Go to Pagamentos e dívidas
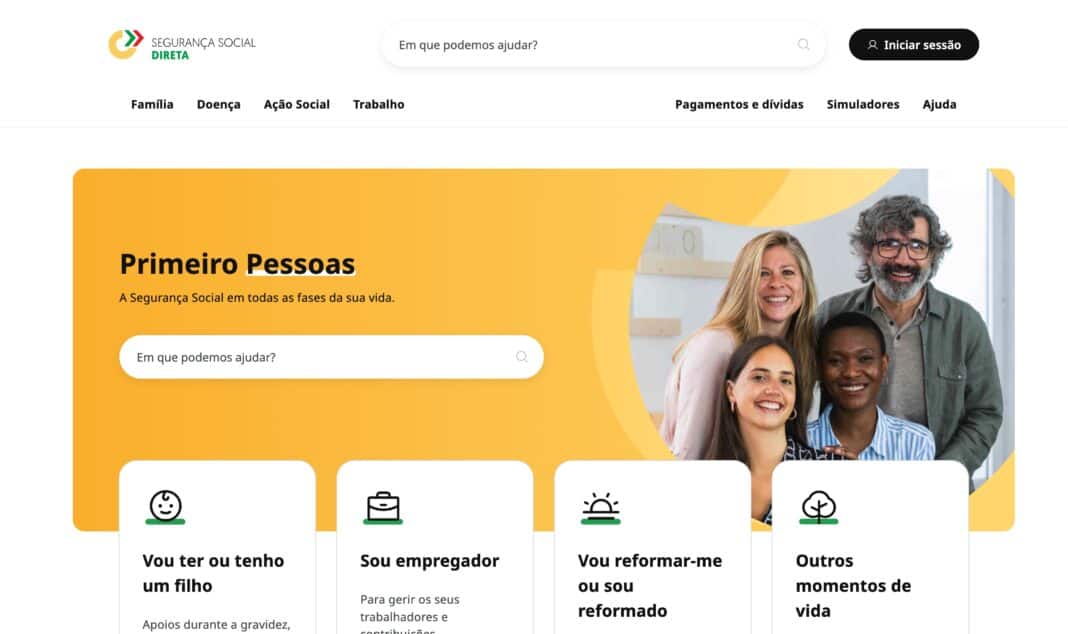The image size is (1068, 634). tap(739, 104)
